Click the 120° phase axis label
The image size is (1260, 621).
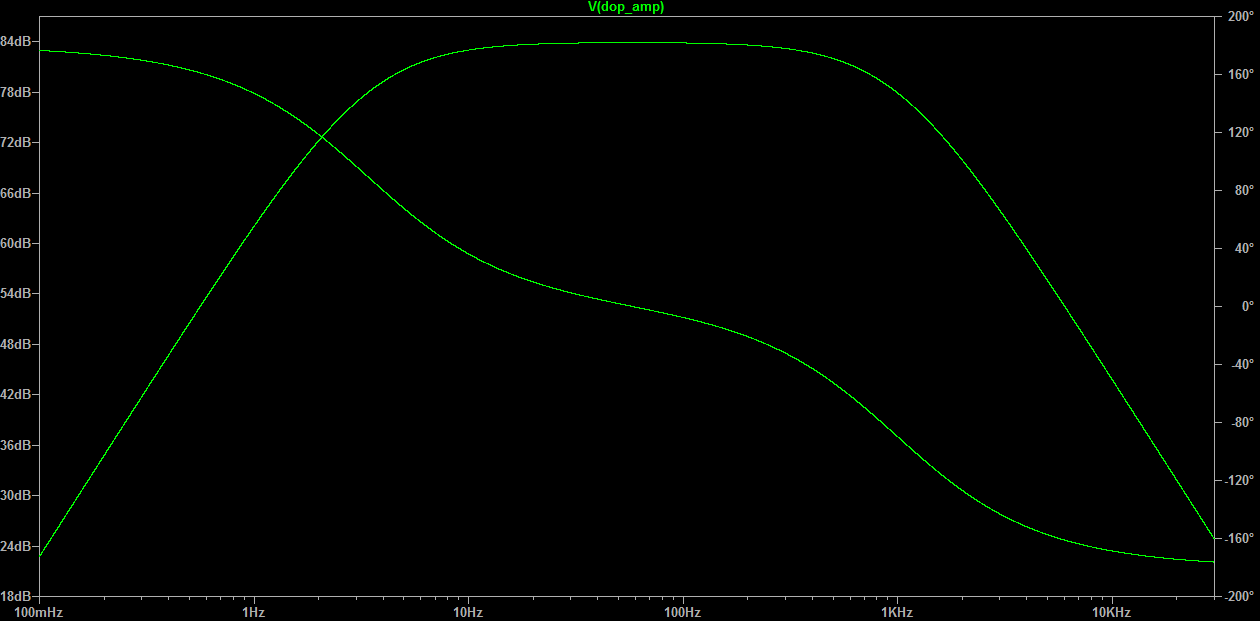pos(1239,132)
